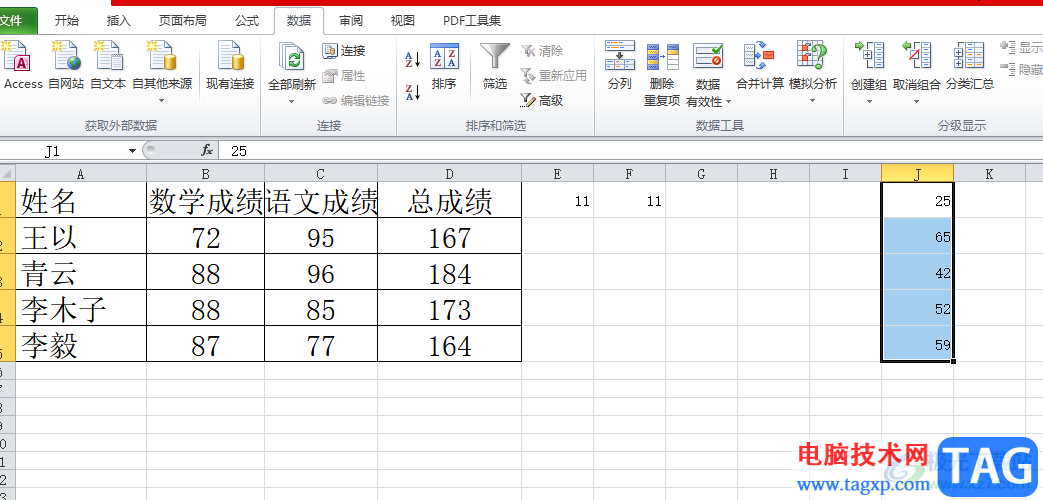This screenshot has width=1043, height=500.
Task: Switch to the 审阅 tab
Action: [x=351, y=21]
